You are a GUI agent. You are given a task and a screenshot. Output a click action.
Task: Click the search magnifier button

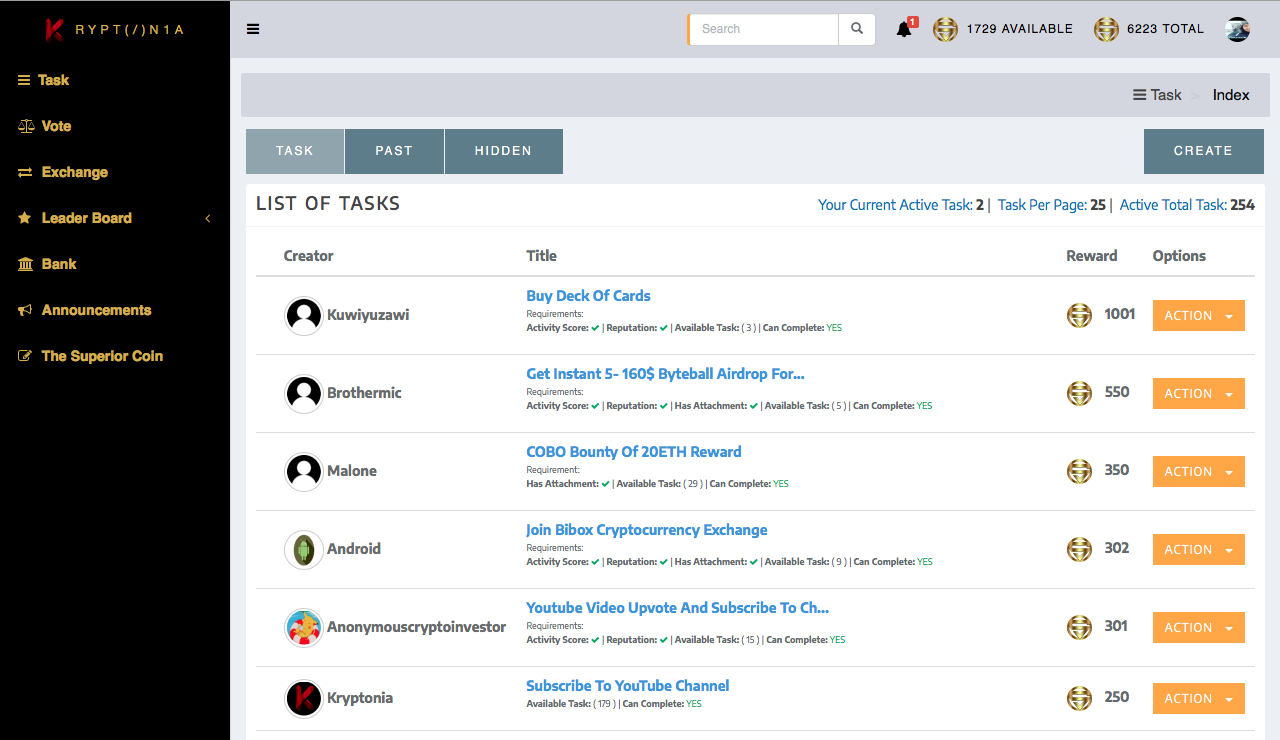[857, 29]
